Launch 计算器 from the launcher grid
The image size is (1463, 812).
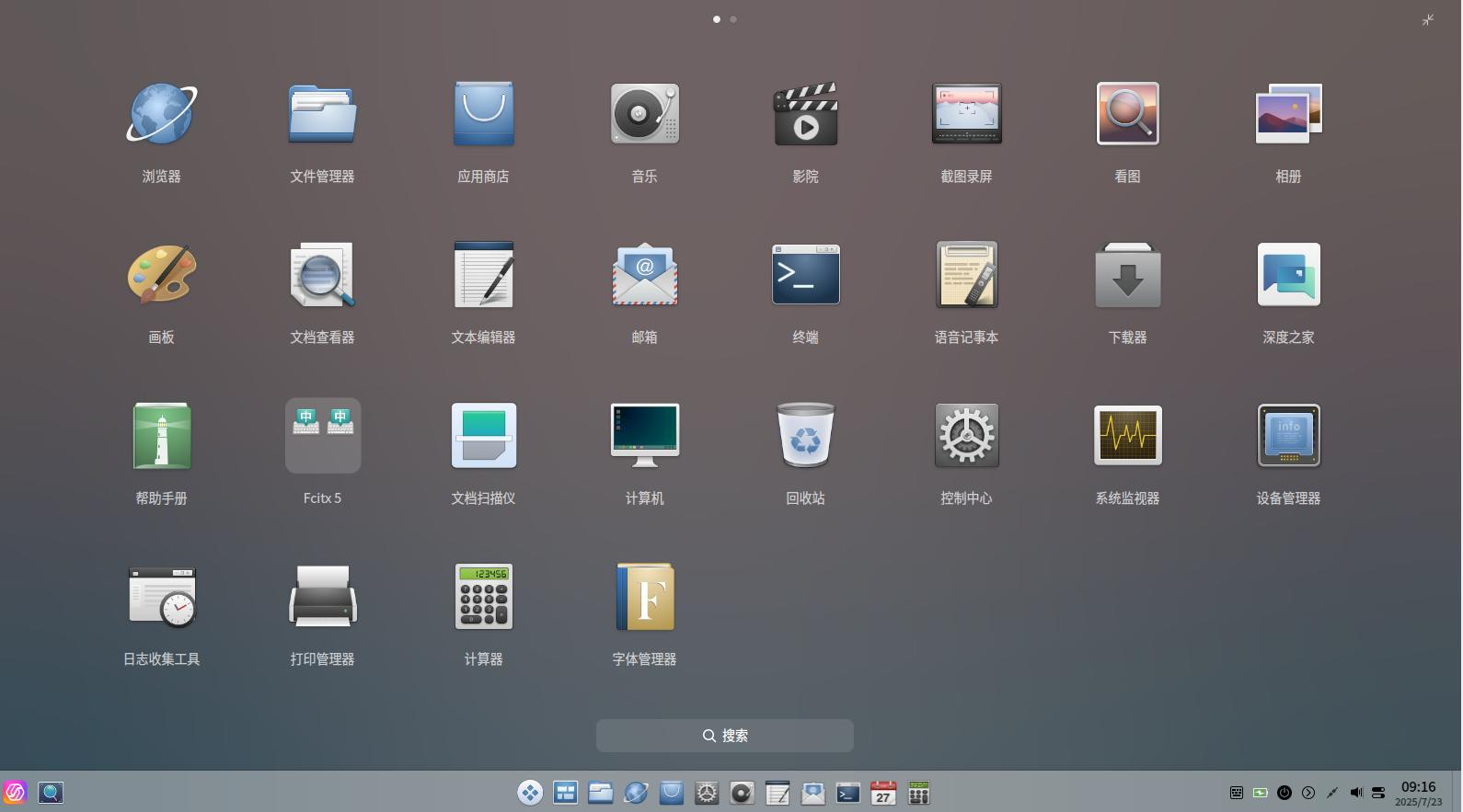(483, 597)
